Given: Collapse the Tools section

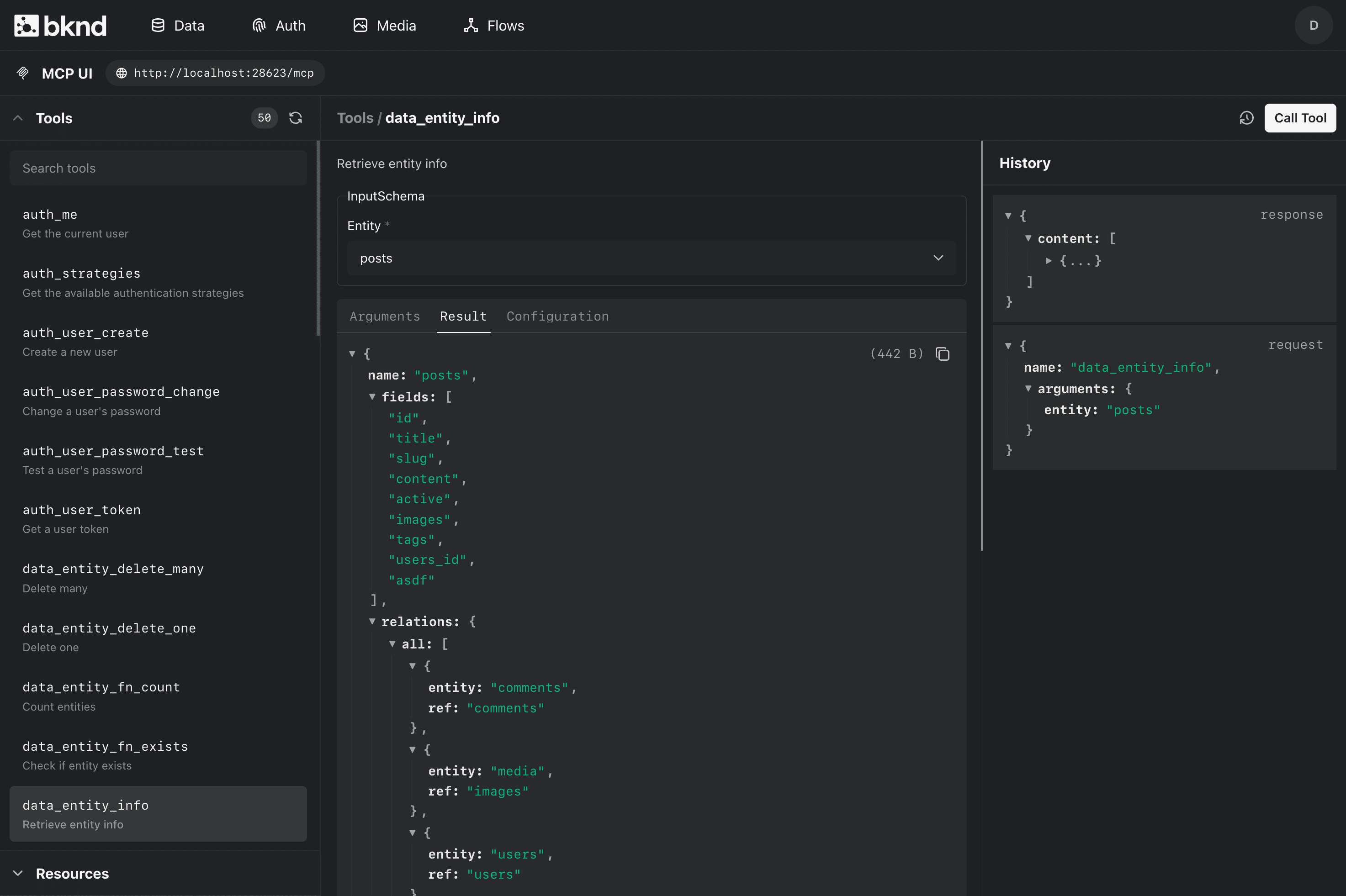Looking at the screenshot, I should (x=18, y=118).
